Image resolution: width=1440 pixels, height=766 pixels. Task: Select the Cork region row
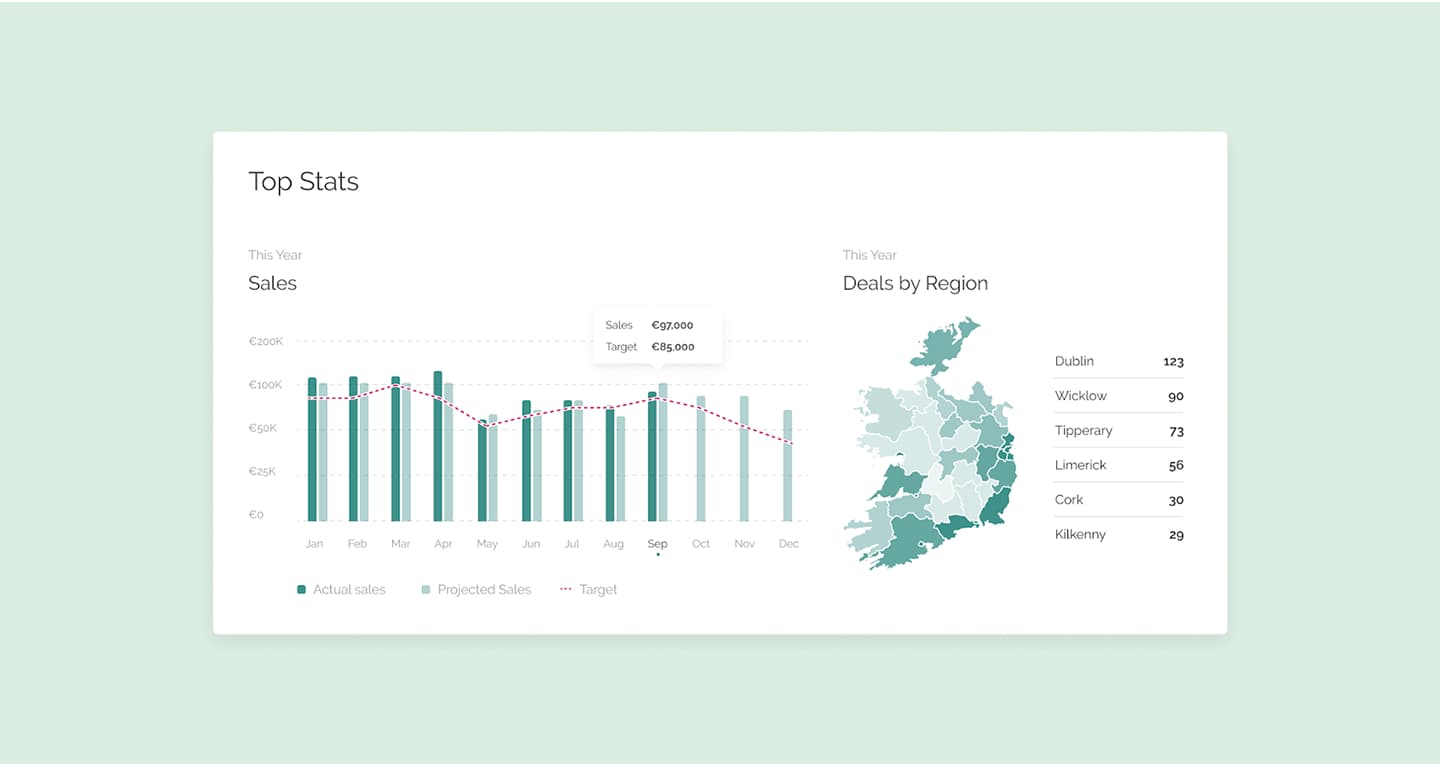click(1119, 500)
